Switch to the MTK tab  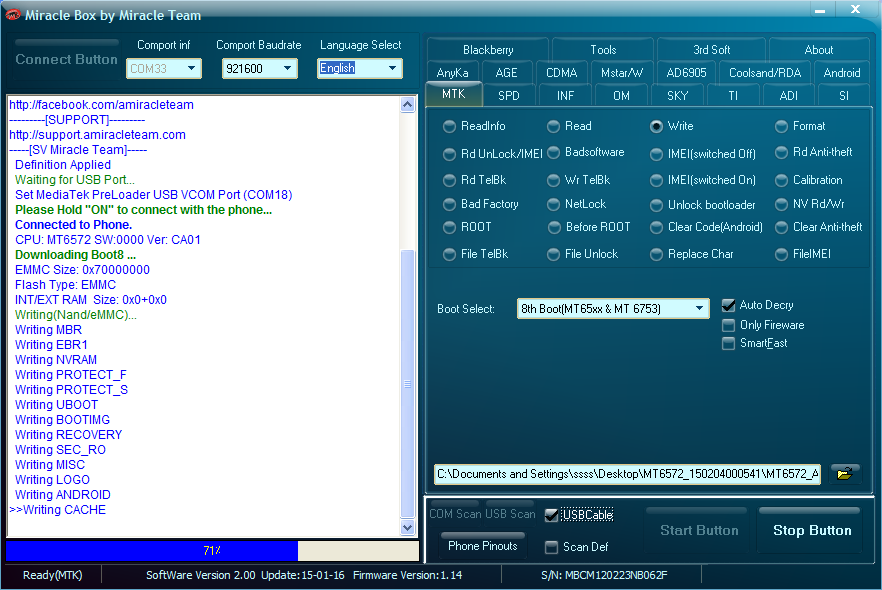click(x=453, y=94)
